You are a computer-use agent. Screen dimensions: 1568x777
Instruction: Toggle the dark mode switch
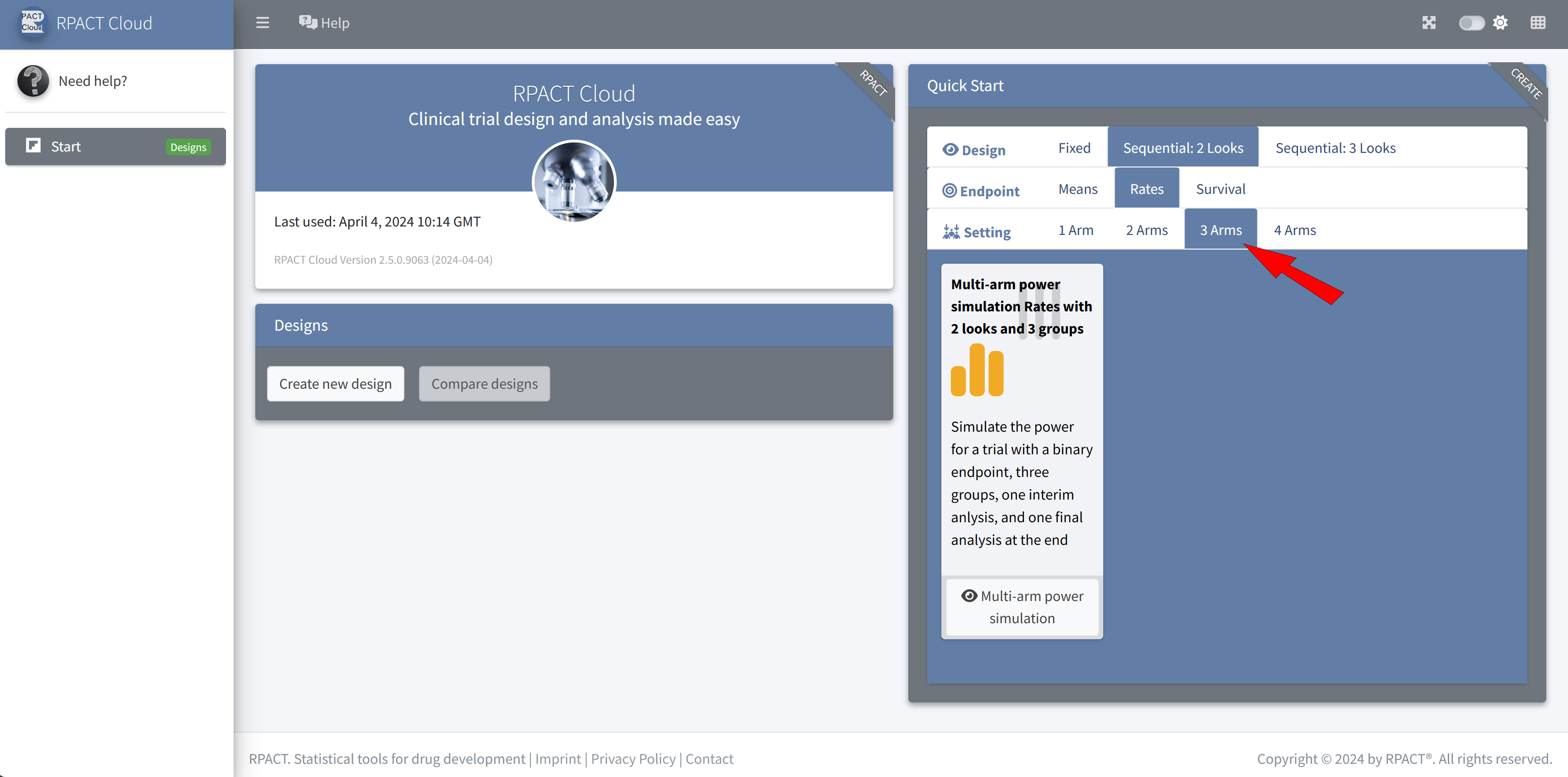[1471, 23]
